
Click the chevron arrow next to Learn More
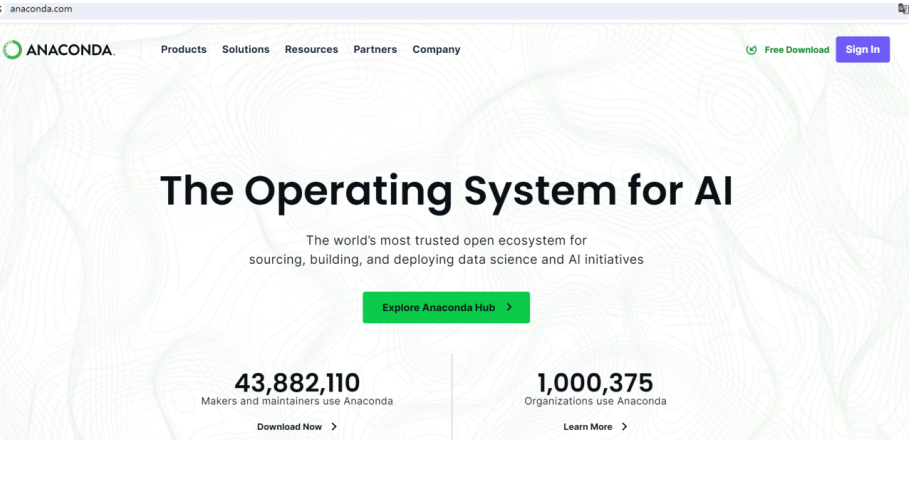pos(624,427)
